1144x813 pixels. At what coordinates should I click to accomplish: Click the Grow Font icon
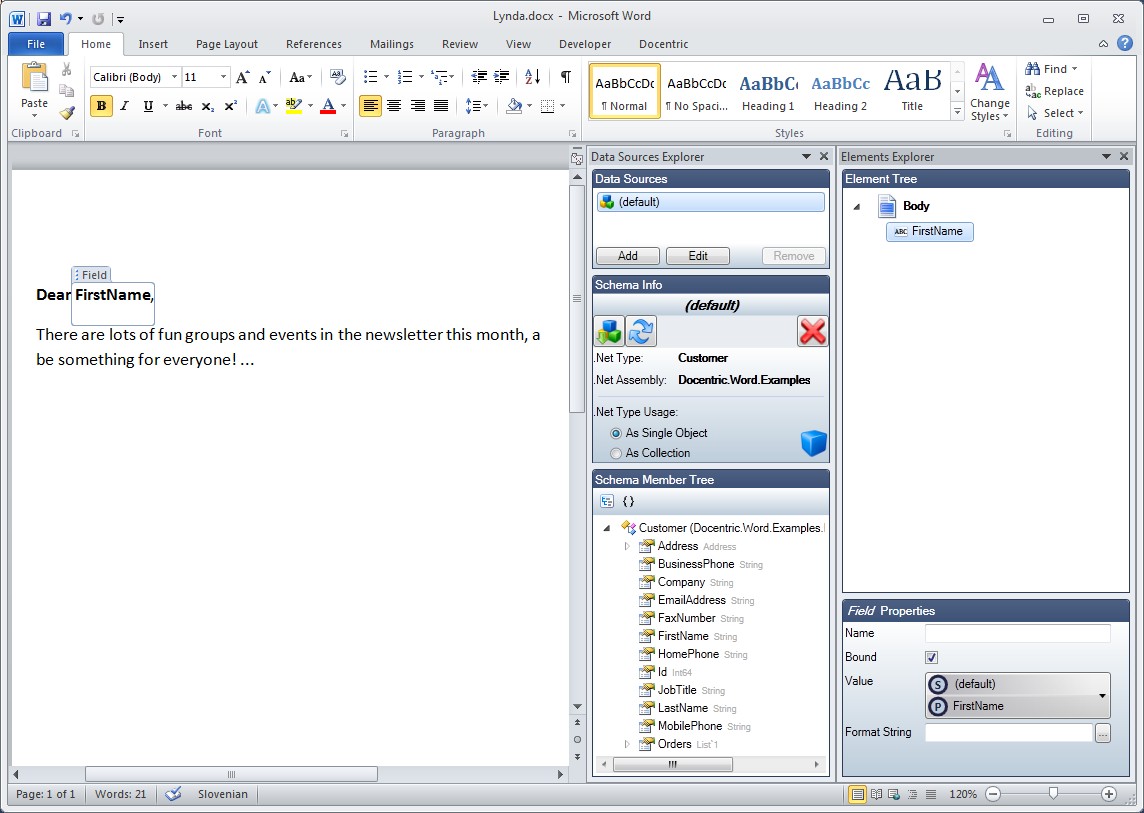243,77
